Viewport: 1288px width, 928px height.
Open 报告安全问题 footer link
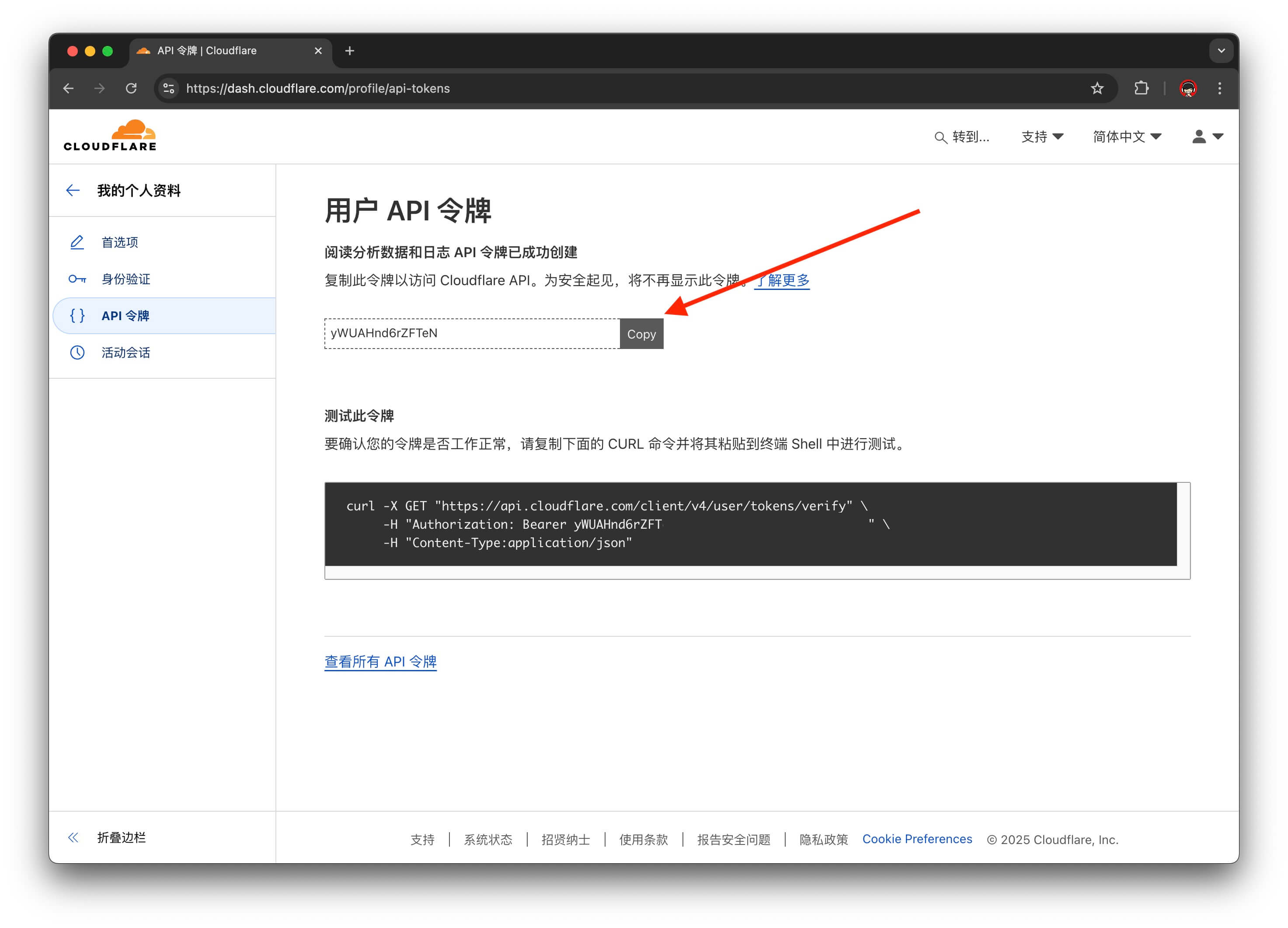[734, 840]
